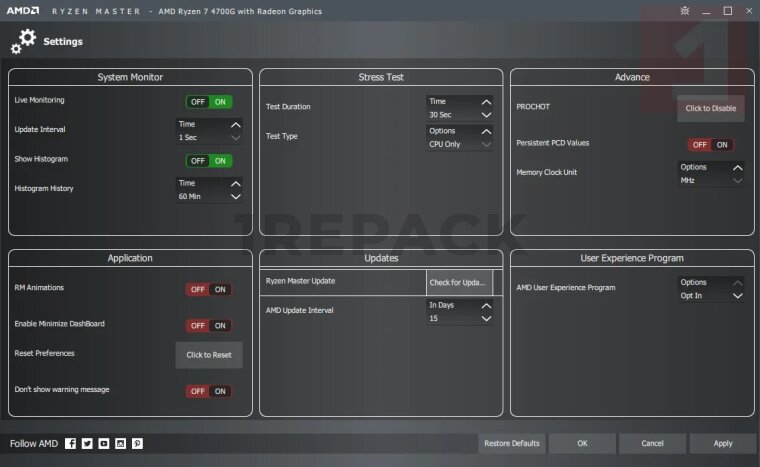Open AMD's Instagram page icon
The height and width of the screenshot is (467, 760).
(120, 443)
